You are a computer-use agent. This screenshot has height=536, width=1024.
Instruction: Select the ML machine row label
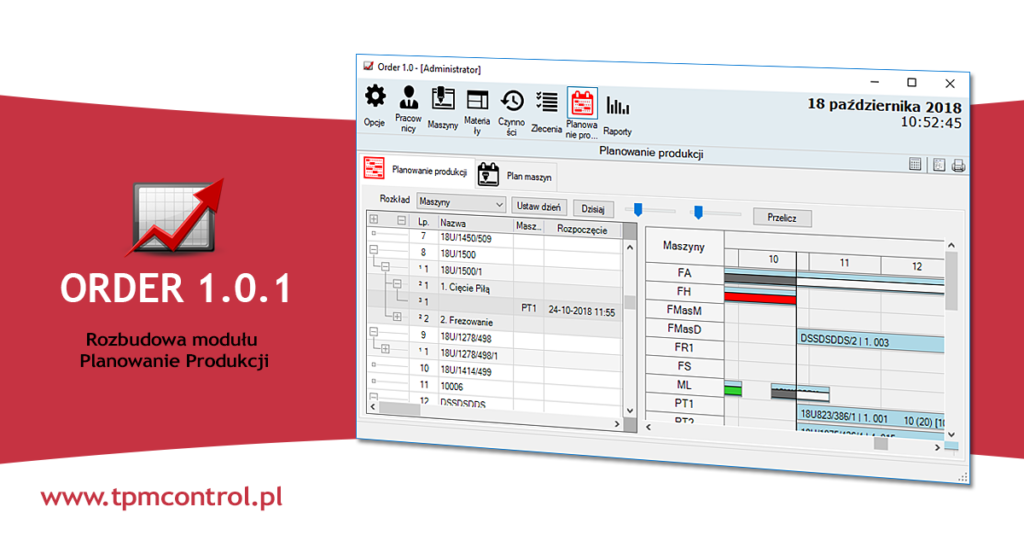[684, 385]
